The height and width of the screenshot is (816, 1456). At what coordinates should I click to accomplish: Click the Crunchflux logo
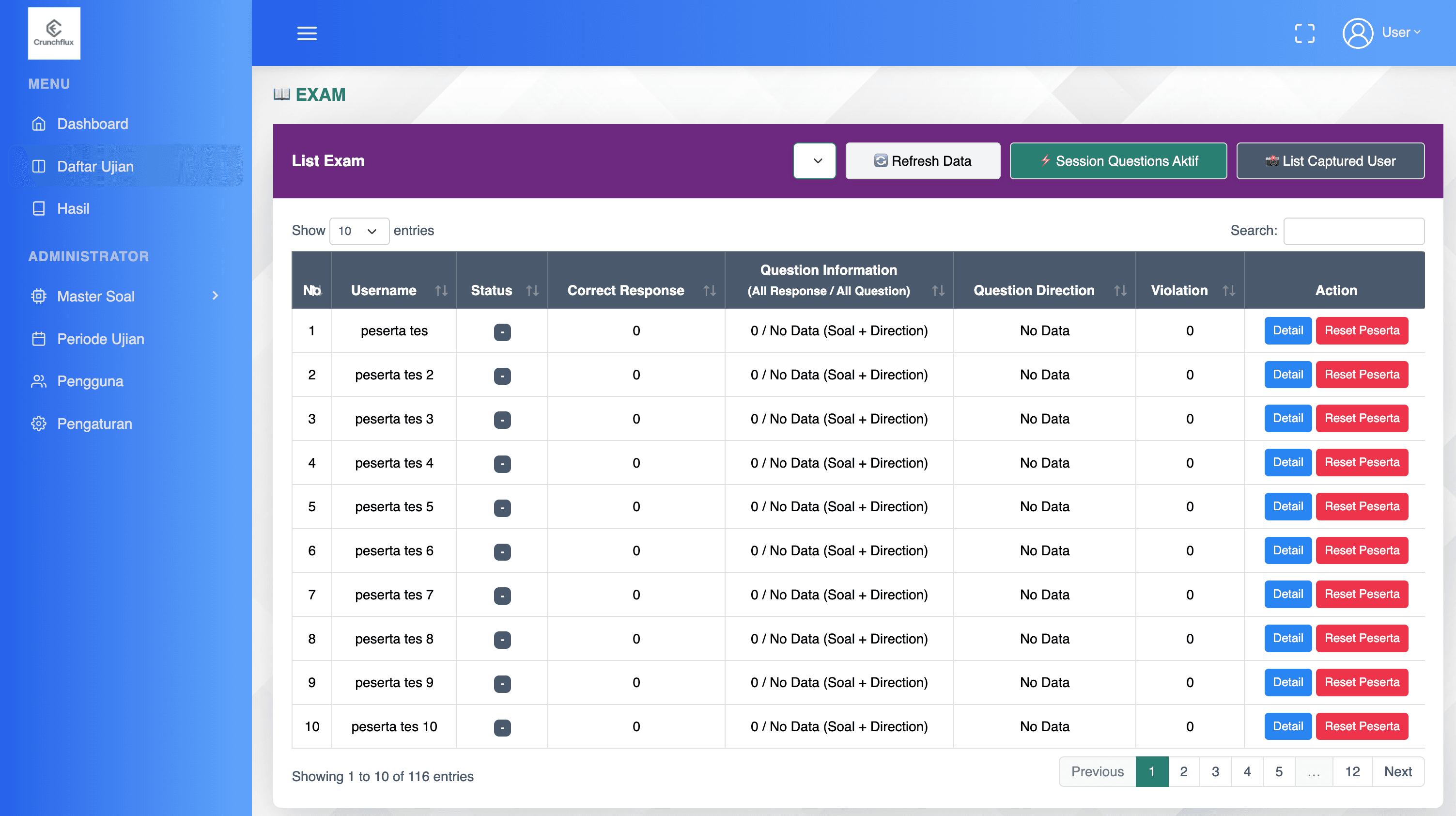54,33
